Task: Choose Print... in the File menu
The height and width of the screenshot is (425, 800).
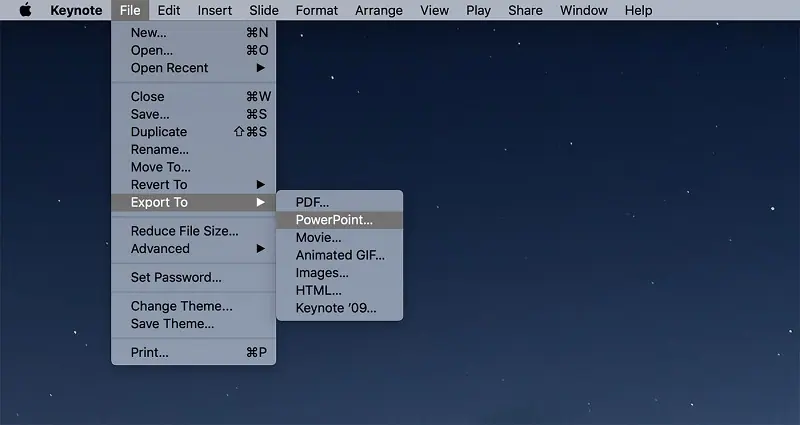Action: tap(193, 353)
